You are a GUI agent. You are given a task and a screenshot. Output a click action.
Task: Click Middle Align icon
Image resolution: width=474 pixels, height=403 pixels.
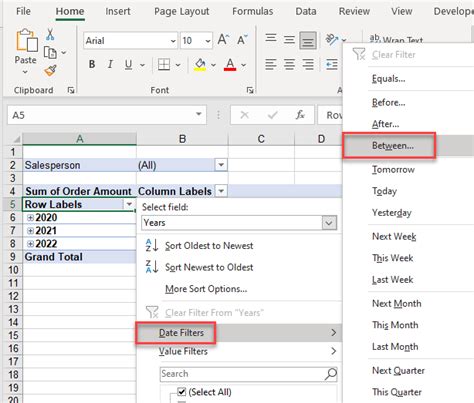tap(289, 40)
